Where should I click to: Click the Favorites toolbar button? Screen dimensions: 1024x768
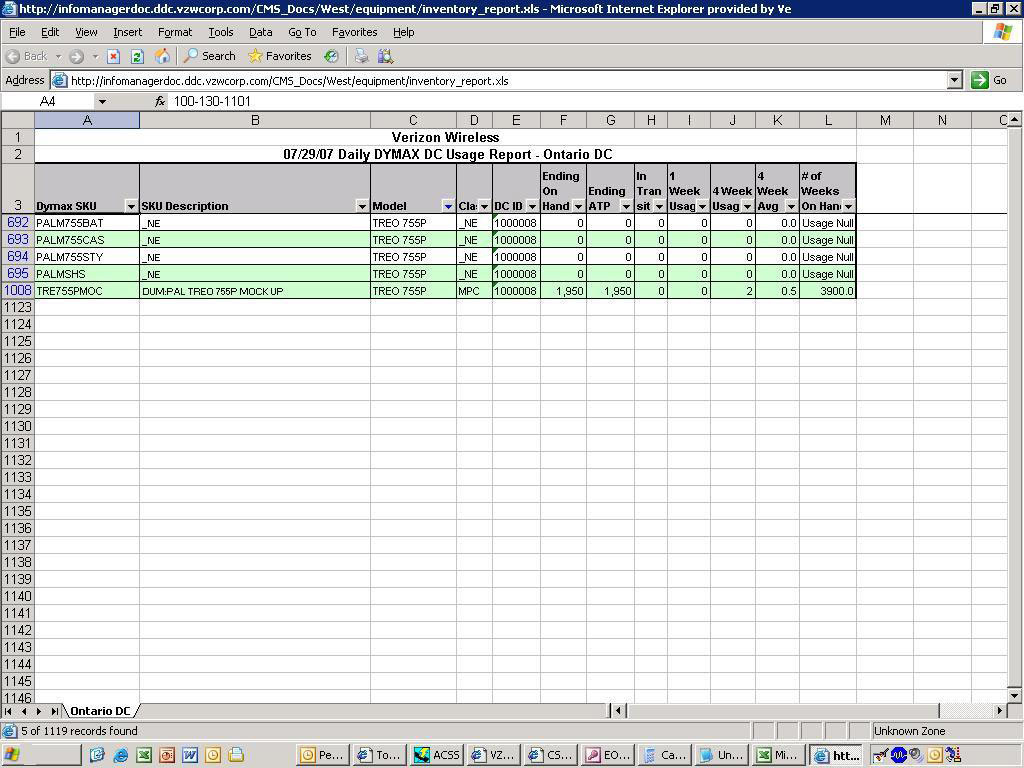(280, 56)
